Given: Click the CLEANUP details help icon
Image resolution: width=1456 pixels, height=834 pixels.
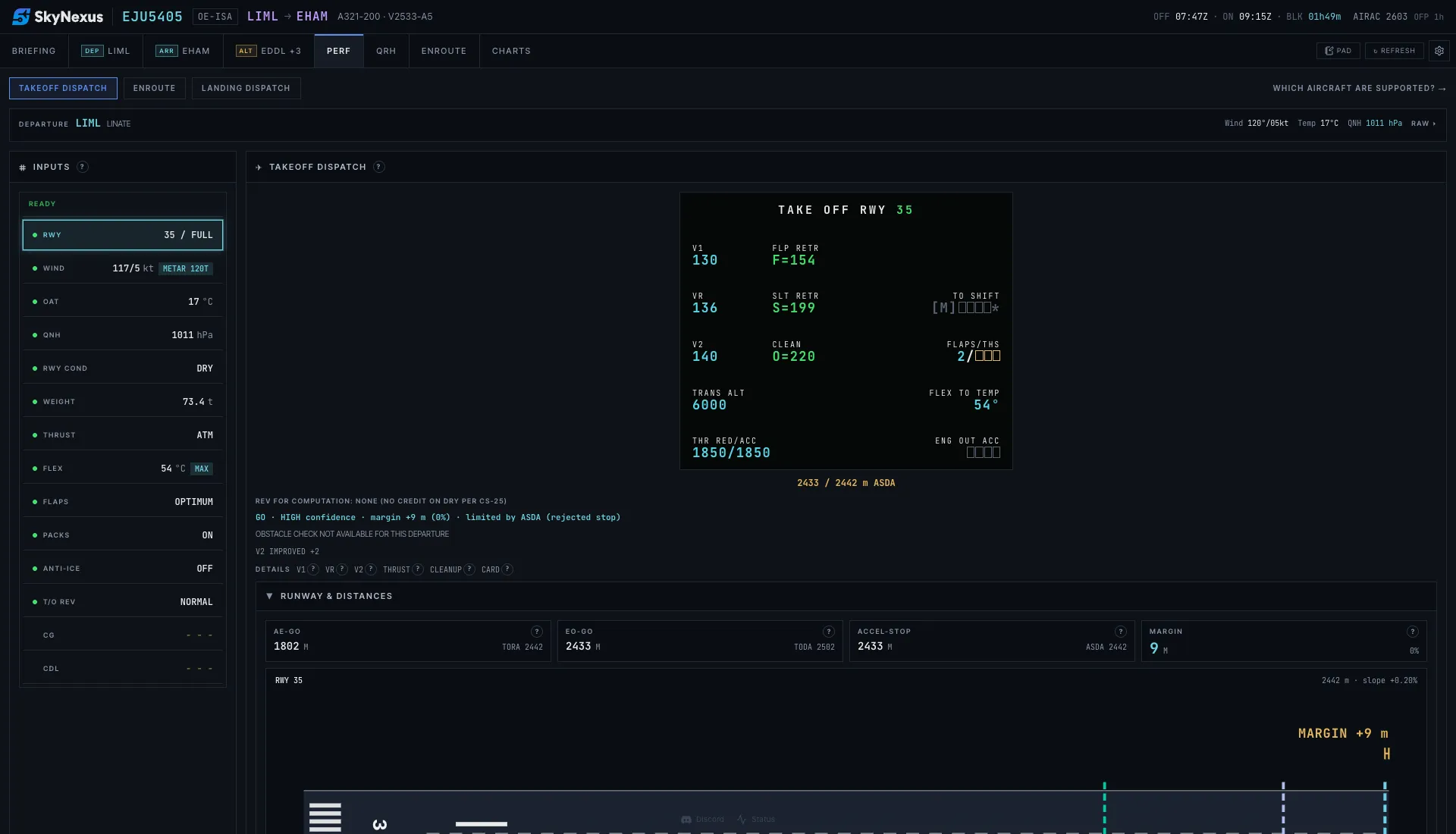Looking at the screenshot, I should [x=469, y=569].
